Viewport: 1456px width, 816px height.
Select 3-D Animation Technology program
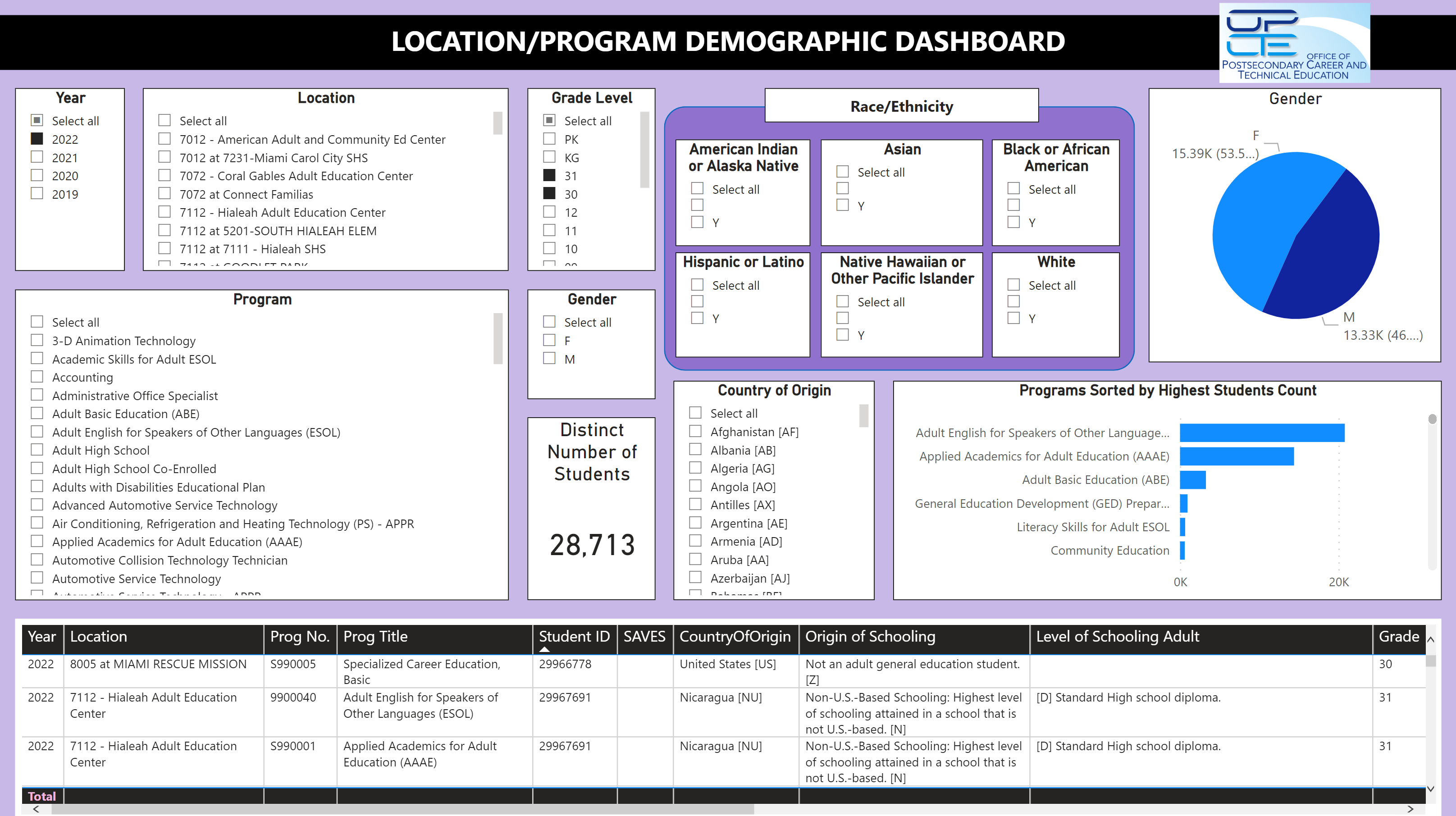pyautogui.click(x=37, y=340)
